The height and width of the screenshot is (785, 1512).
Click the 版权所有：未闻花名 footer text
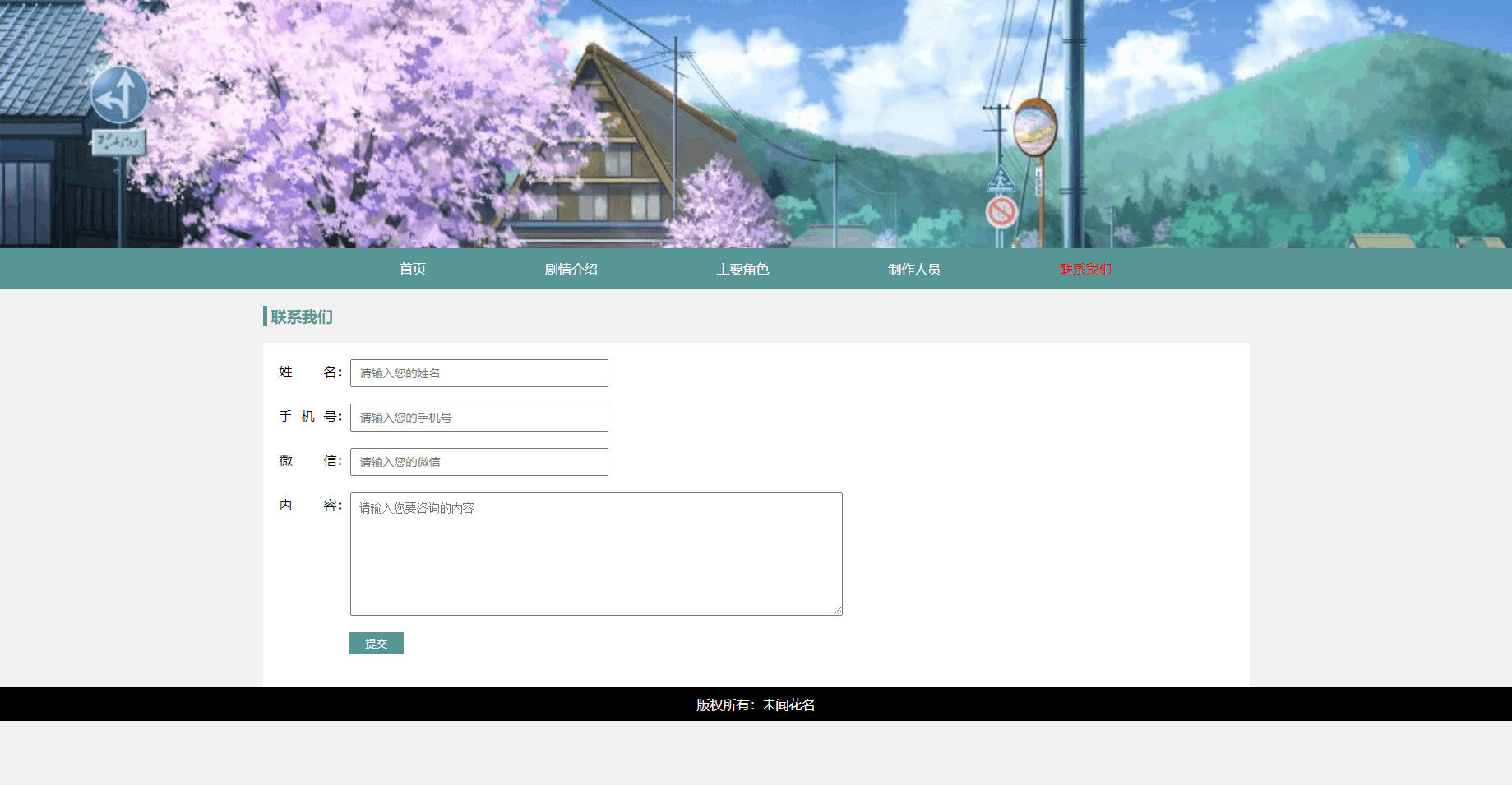[x=756, y=704]
